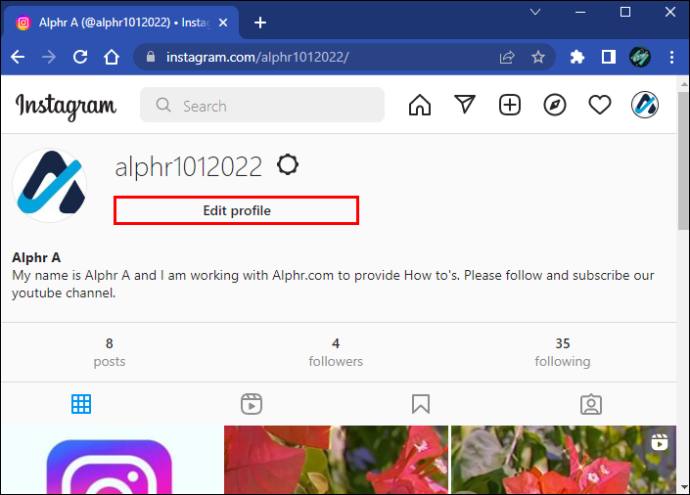
Task: Select the Alphr A Instagram browser tab
Action: coord(121,22)
